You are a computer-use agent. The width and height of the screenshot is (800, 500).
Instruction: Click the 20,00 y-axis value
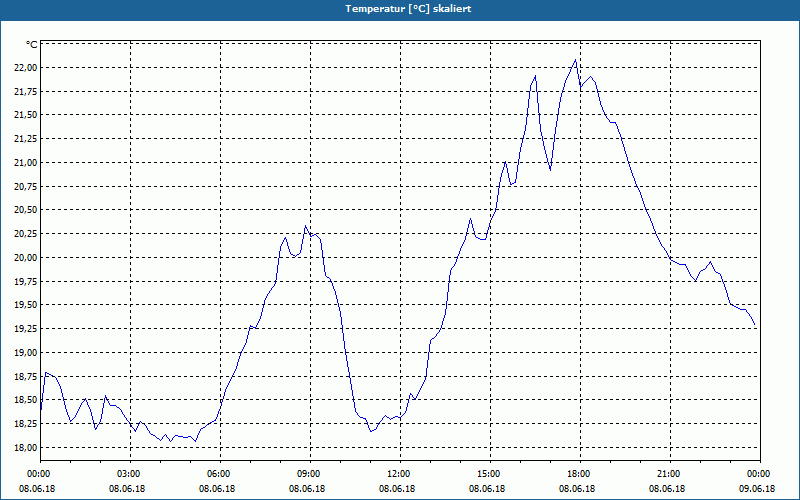click(26, 257)
